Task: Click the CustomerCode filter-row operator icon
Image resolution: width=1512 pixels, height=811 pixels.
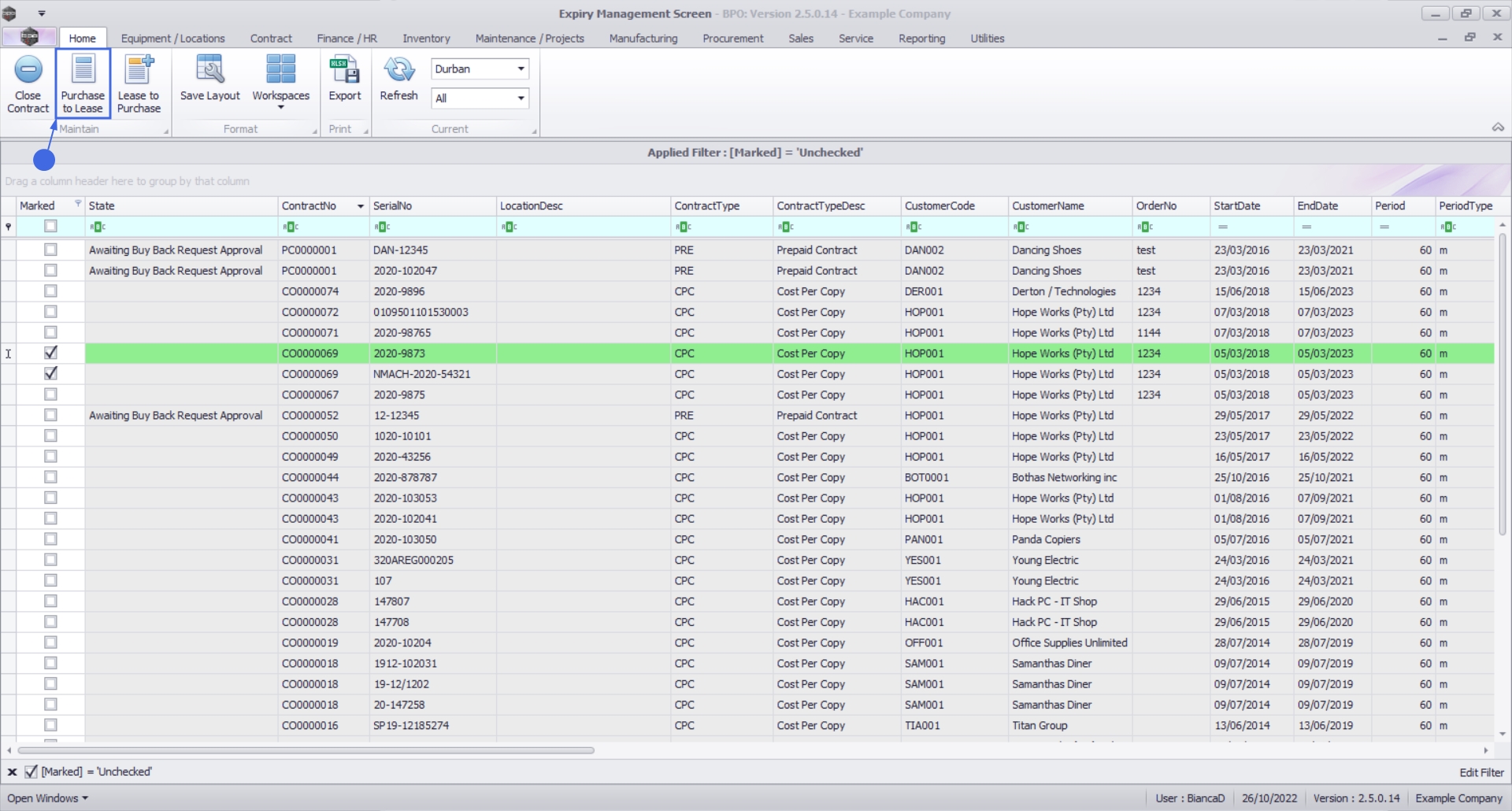Action: 913,227
